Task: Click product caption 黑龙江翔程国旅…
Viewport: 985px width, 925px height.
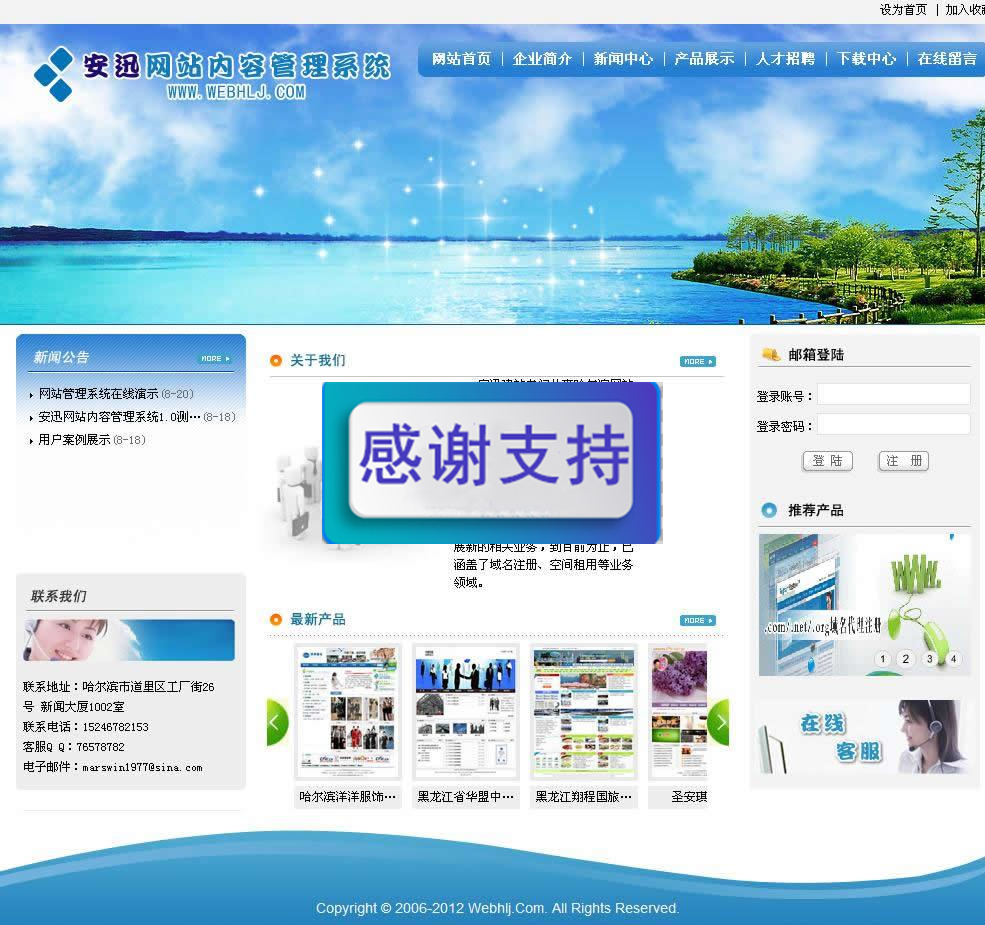Action: [x=584, y=797]
